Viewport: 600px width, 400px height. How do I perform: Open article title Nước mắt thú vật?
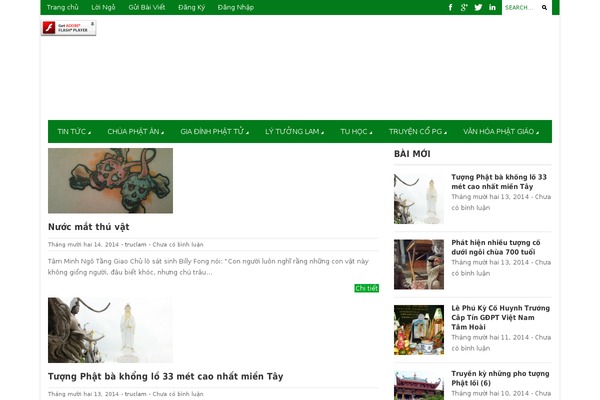[x=89, y=227]
